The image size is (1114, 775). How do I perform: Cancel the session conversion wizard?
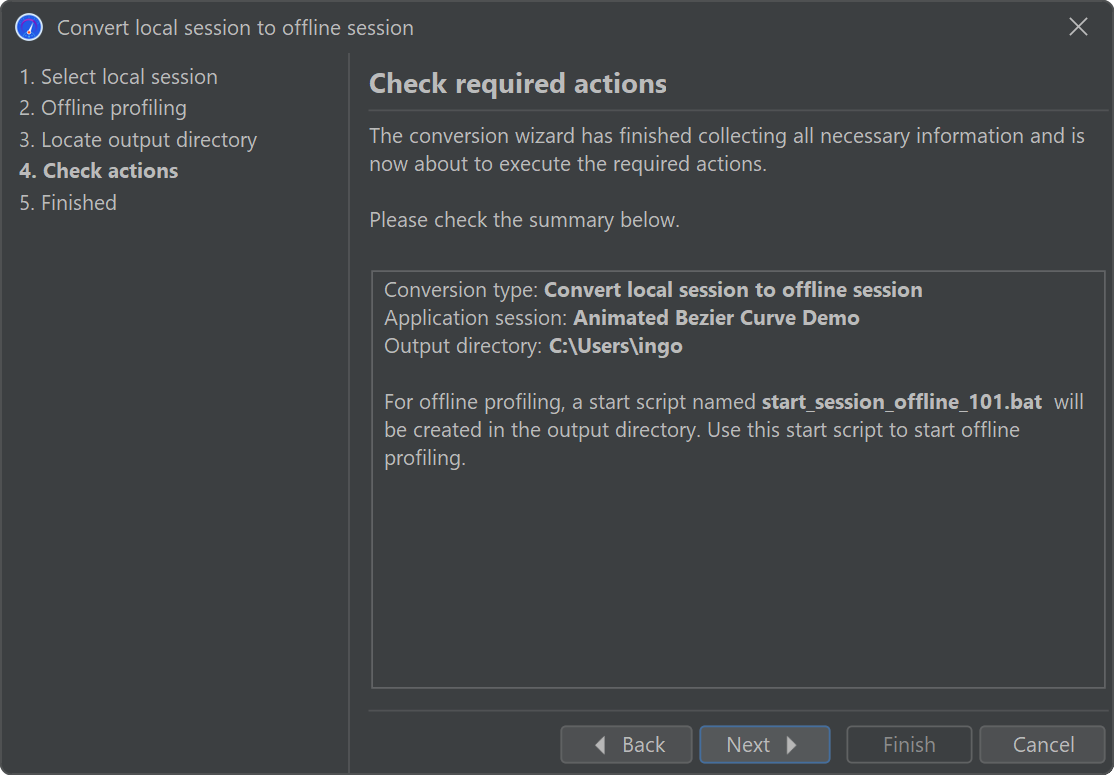1042,745
